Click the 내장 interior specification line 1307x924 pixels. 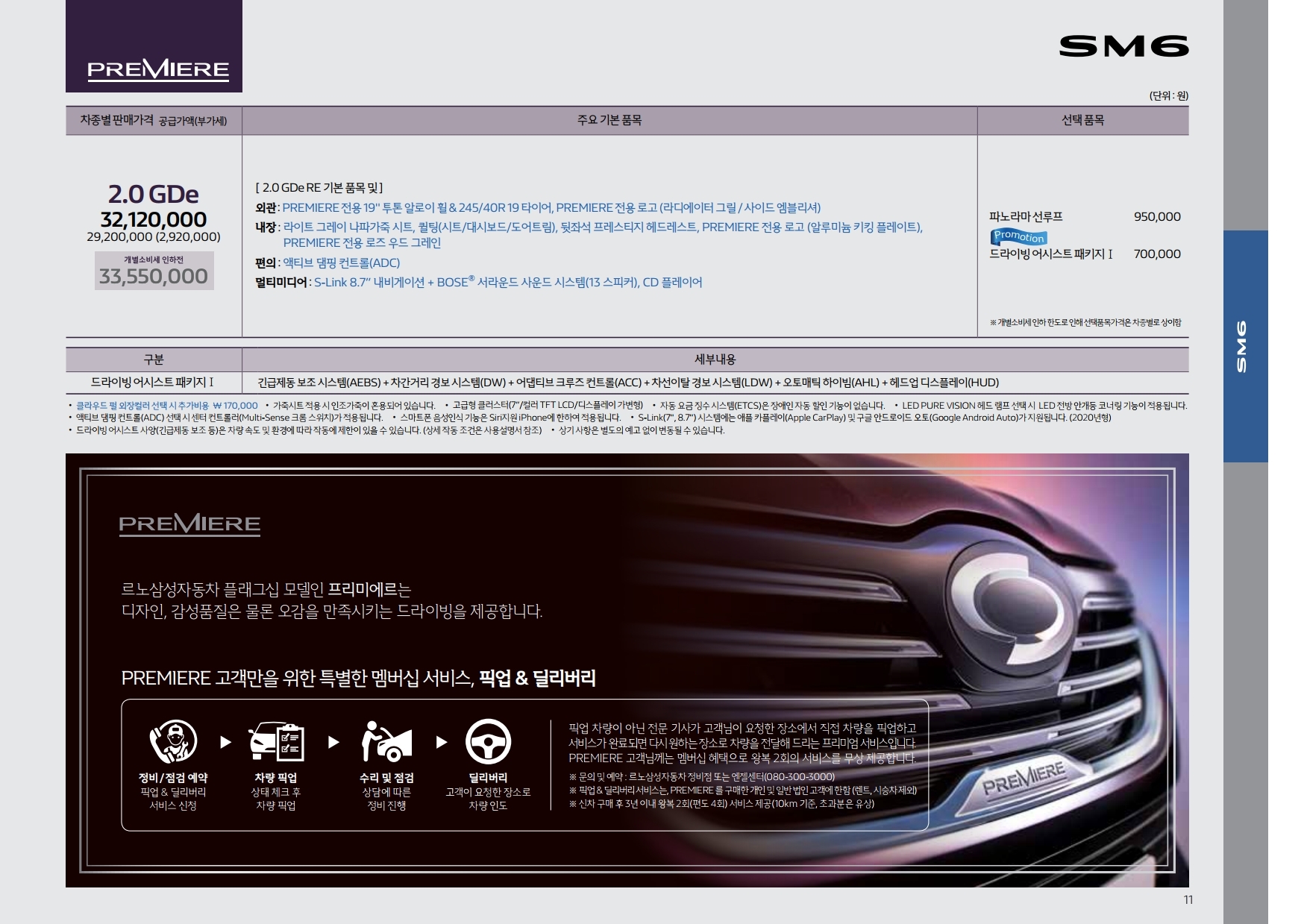[589, 235]
